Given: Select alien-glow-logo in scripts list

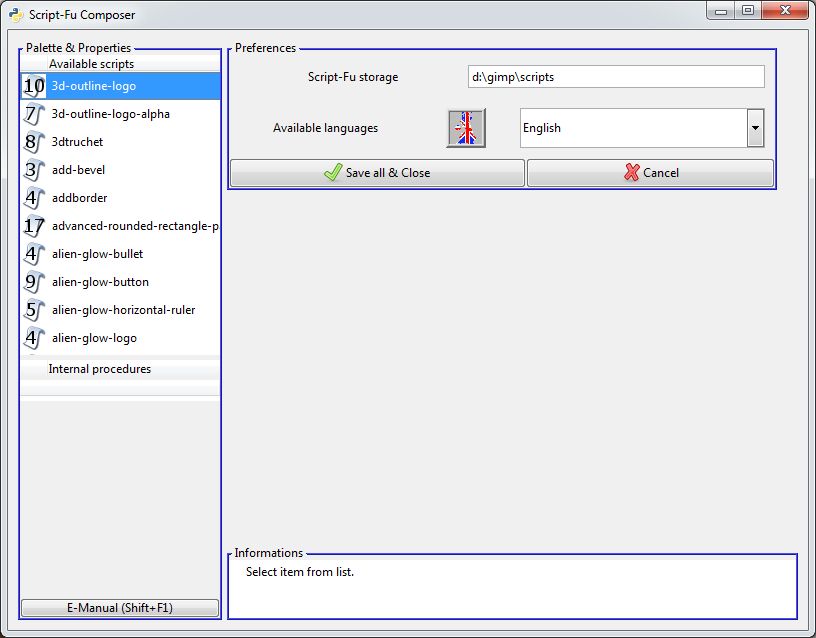Looking at the screenshot, I should click(94, 338).
